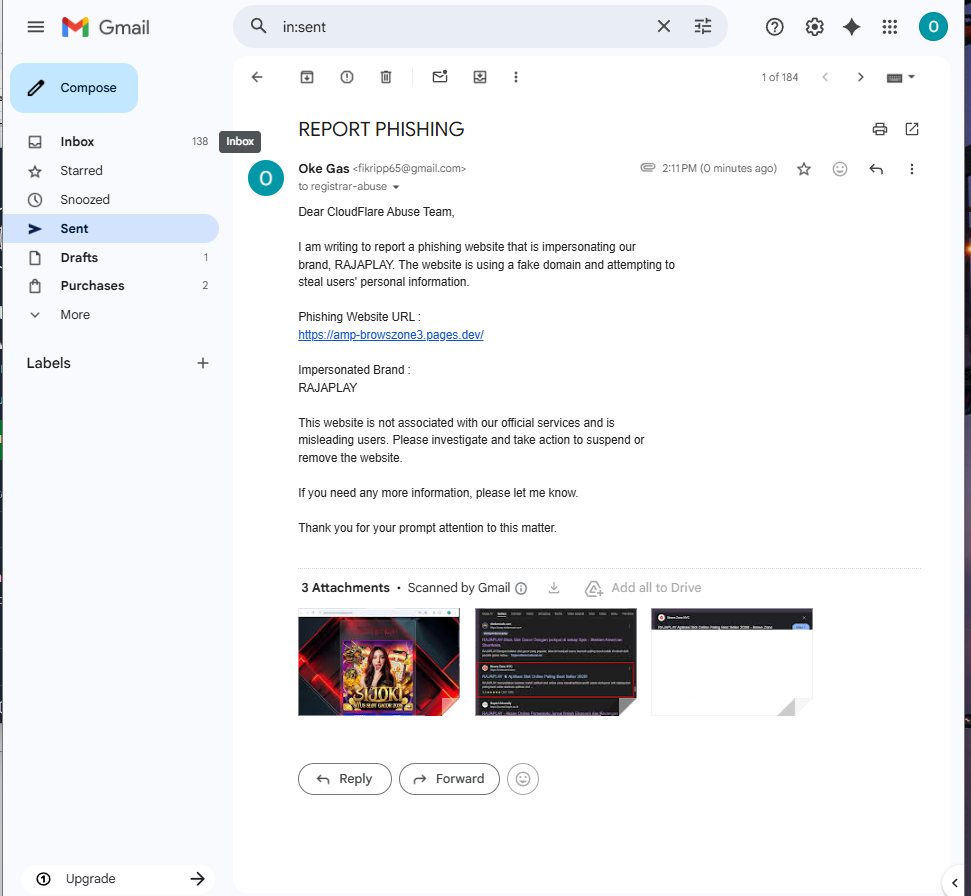Open the Snoozed folder
This screenshot has height=896, width=971.
coord(110,200)
